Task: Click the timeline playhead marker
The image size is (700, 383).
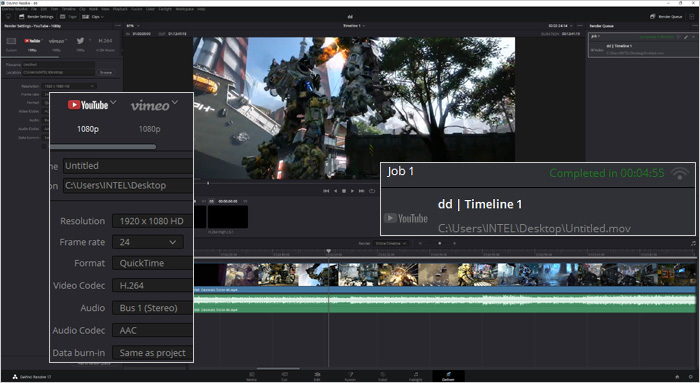Action: (x=329, y=252)
